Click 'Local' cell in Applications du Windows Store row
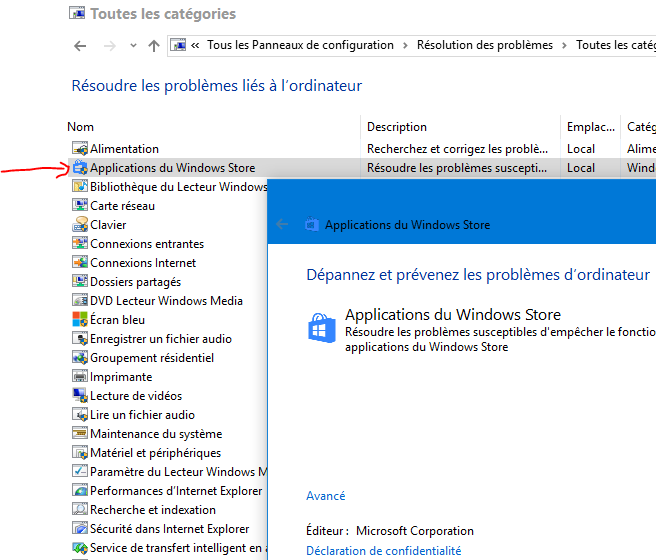This screenshot has width=656, height=560. pos(581,168)
